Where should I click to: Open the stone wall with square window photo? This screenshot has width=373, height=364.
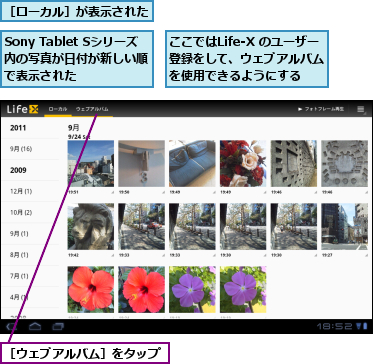294,163
